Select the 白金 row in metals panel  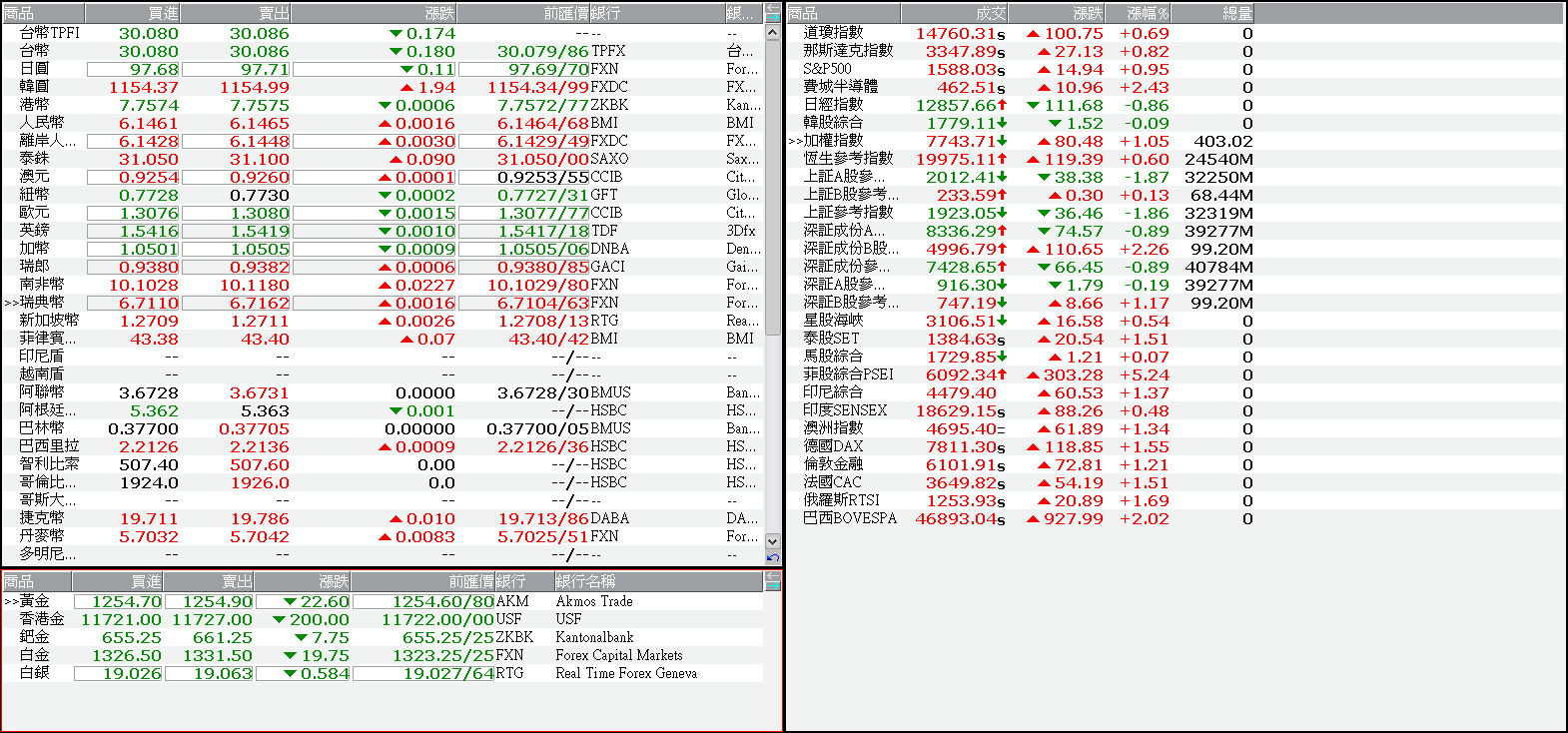coord(383,655)
